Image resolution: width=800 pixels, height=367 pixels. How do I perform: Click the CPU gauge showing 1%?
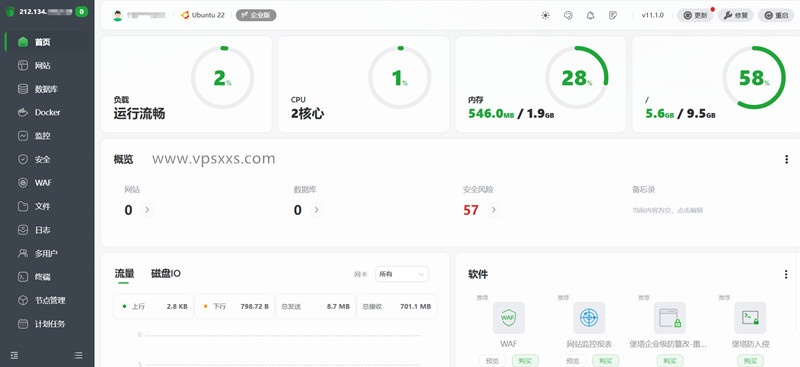pos(399,78)
